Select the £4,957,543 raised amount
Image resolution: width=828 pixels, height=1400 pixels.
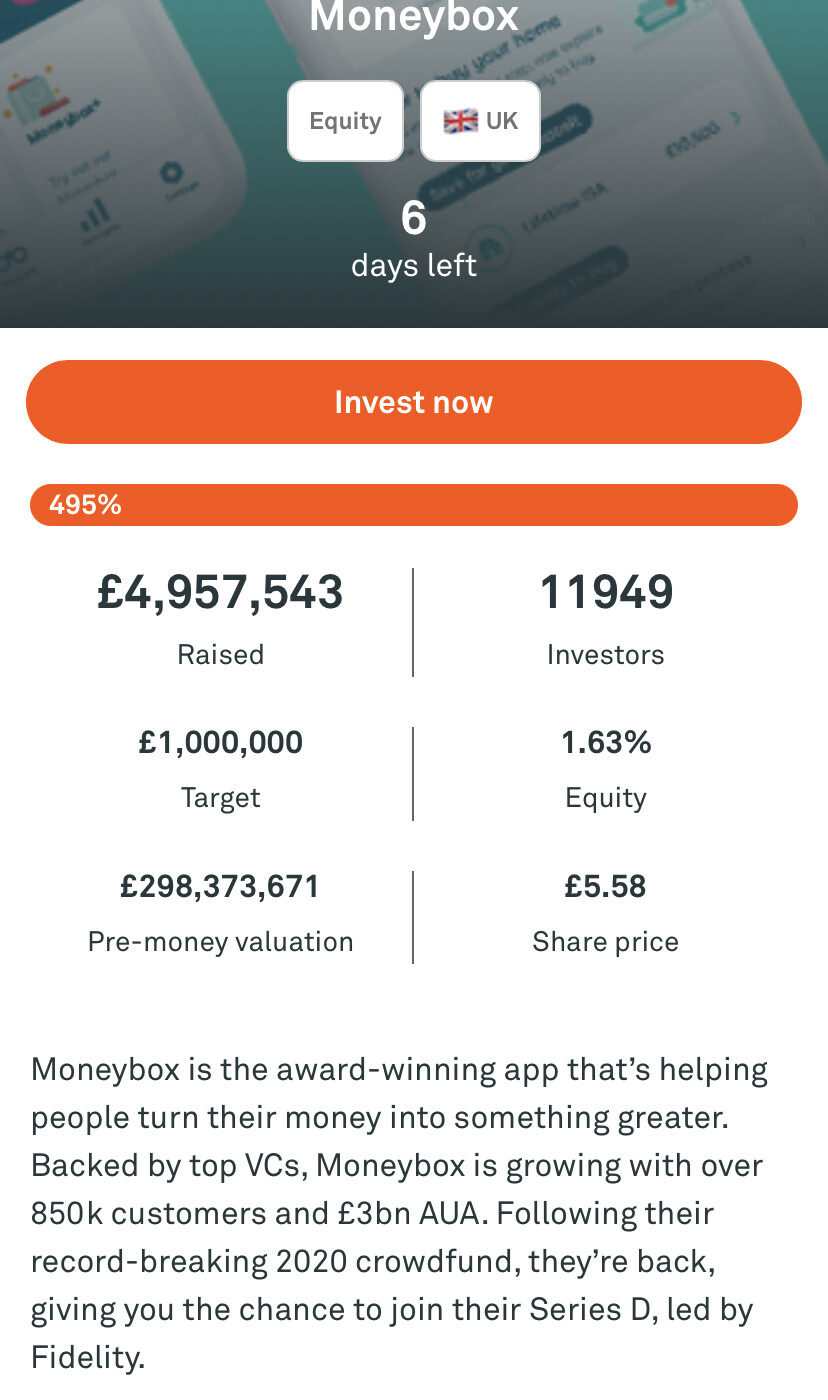point(220,592)
